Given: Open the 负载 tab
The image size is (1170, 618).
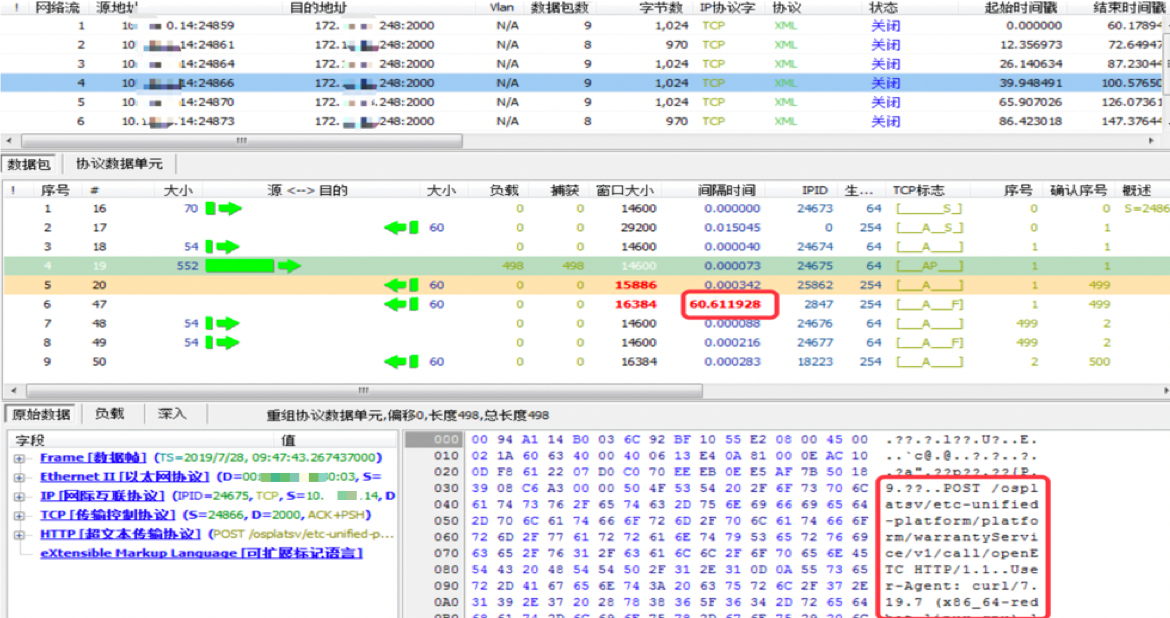Looking at the screenshot, I should (x=109, y=414).
